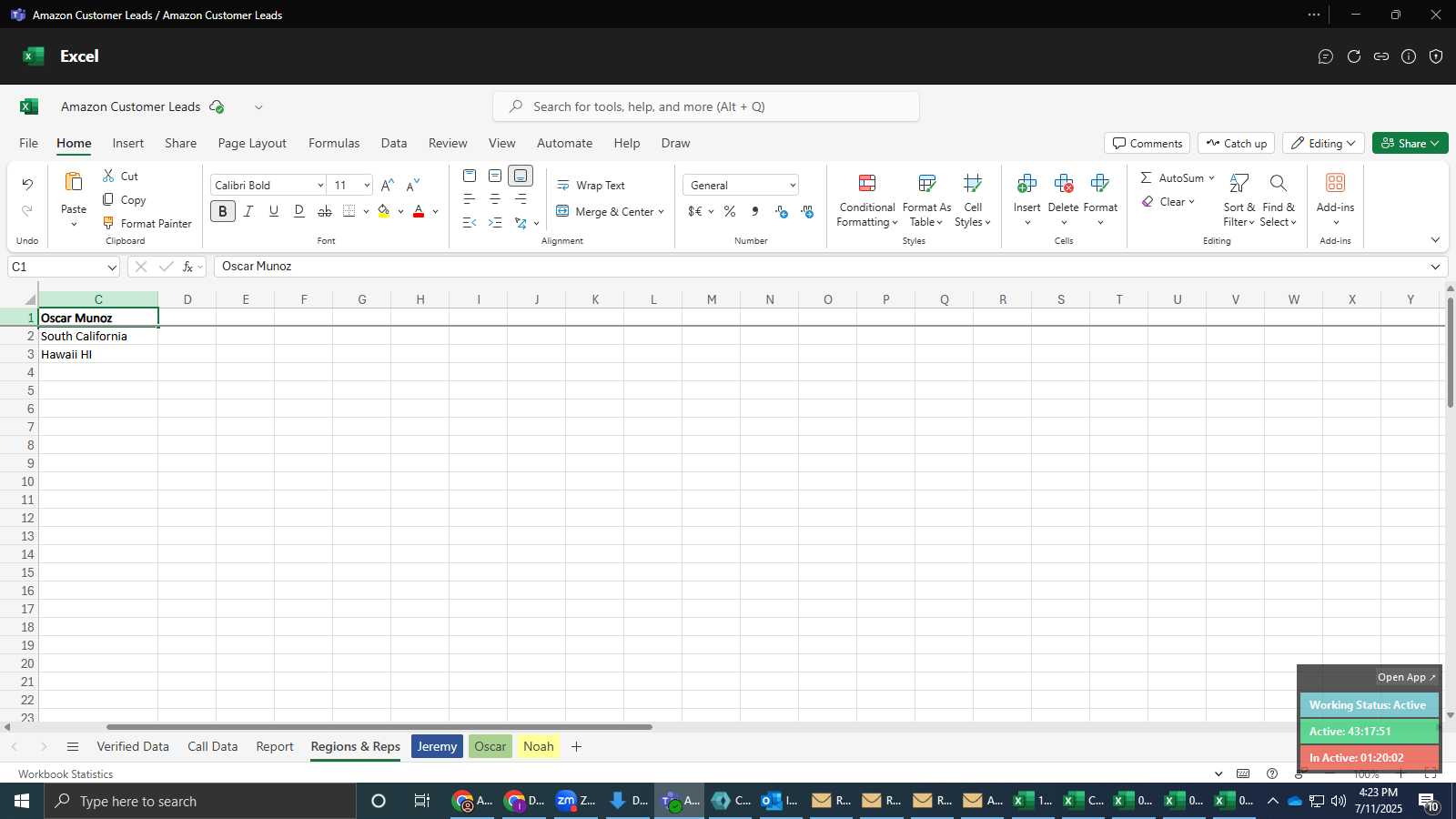Image resolution: width=1456 pixels, height=819 pixels.
Task: Apply comma style number format
Action: pos(755,211)
